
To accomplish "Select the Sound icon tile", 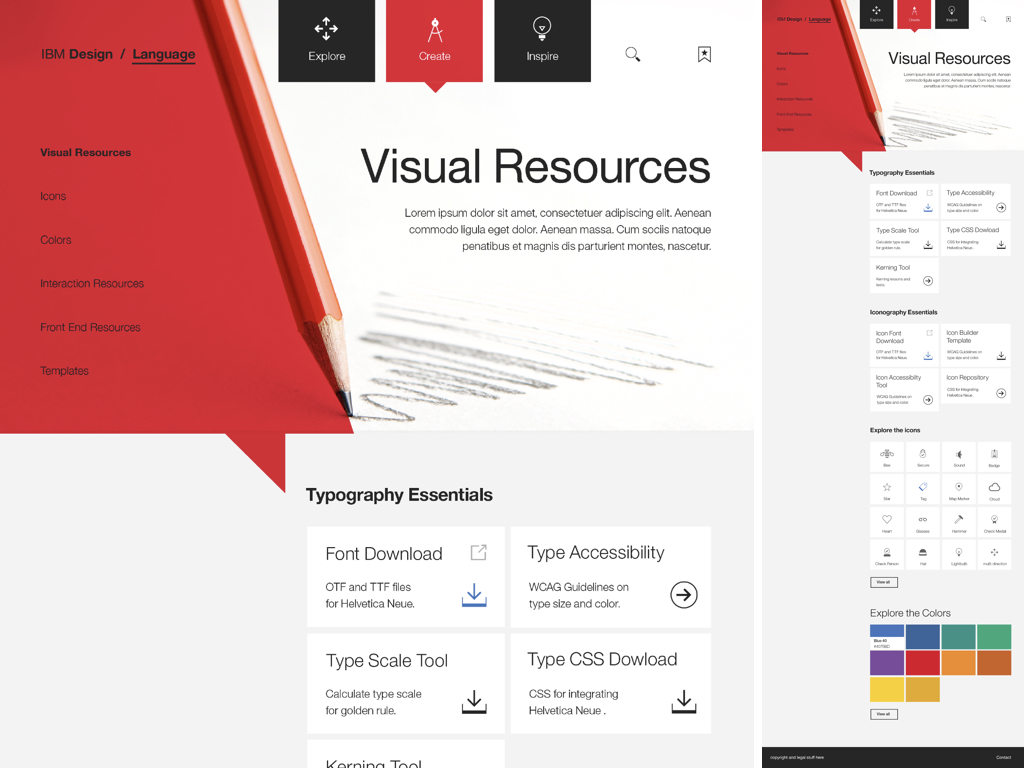I will pos(959,456).
